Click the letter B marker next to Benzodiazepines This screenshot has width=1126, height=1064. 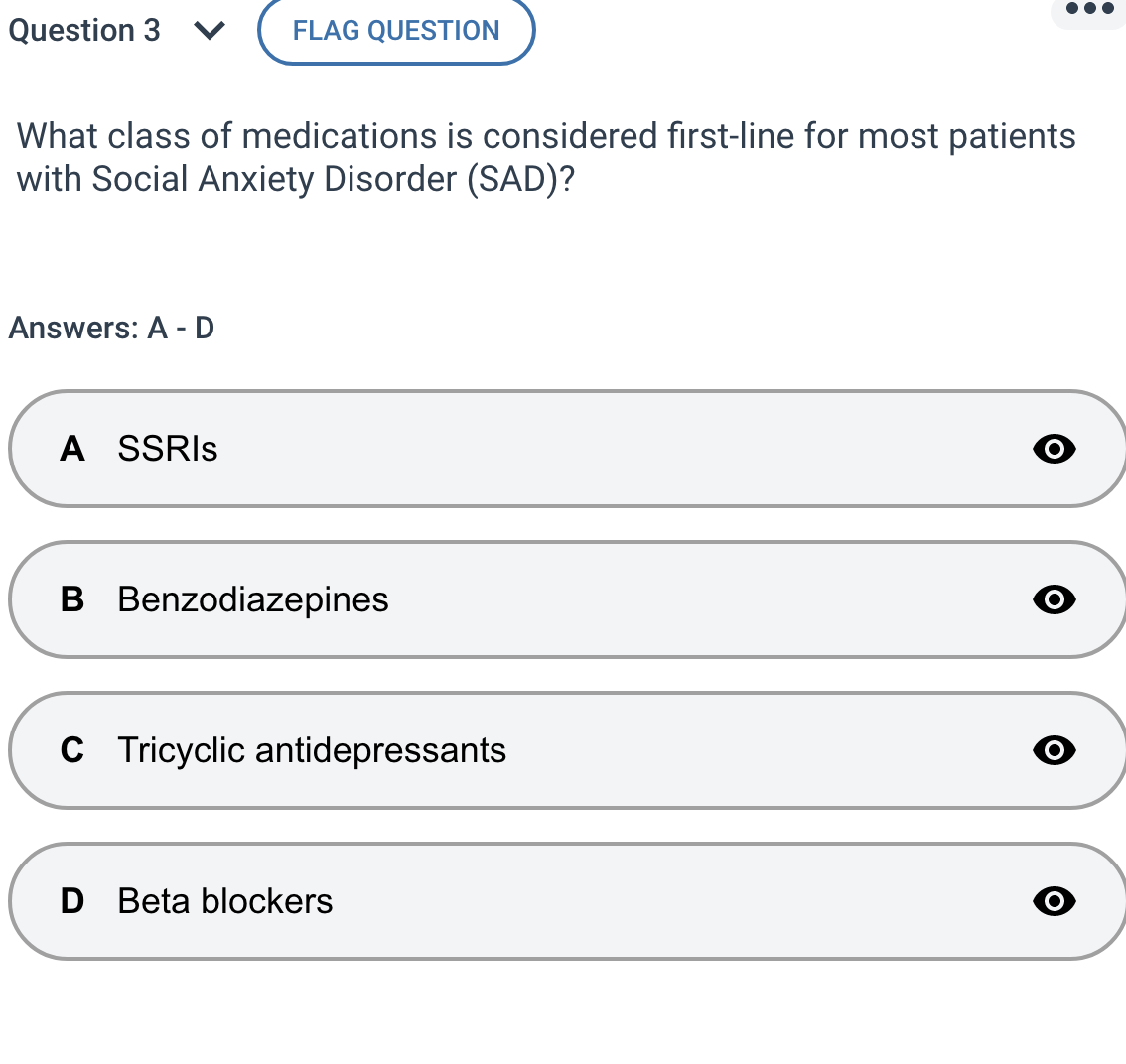pos(70,599)
